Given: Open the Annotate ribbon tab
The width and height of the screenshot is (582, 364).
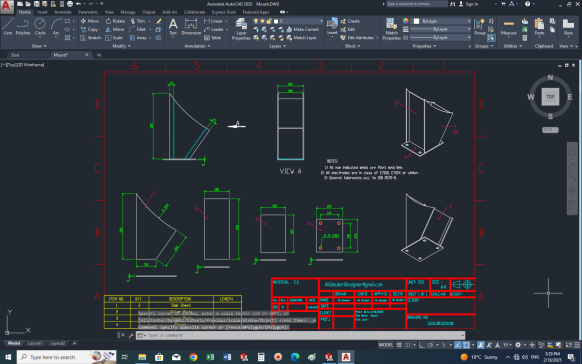Looking at the screenshot, I should (63, 12).
